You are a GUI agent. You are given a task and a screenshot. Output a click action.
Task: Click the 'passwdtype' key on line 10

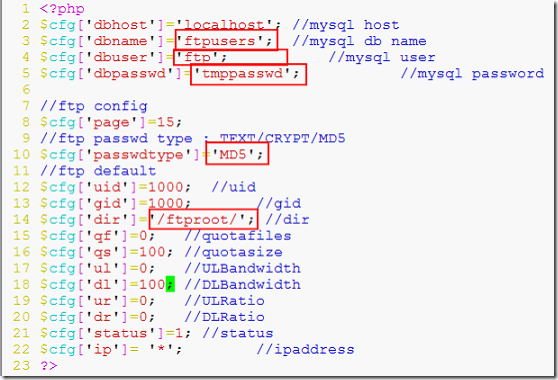(x=138, y=155)
